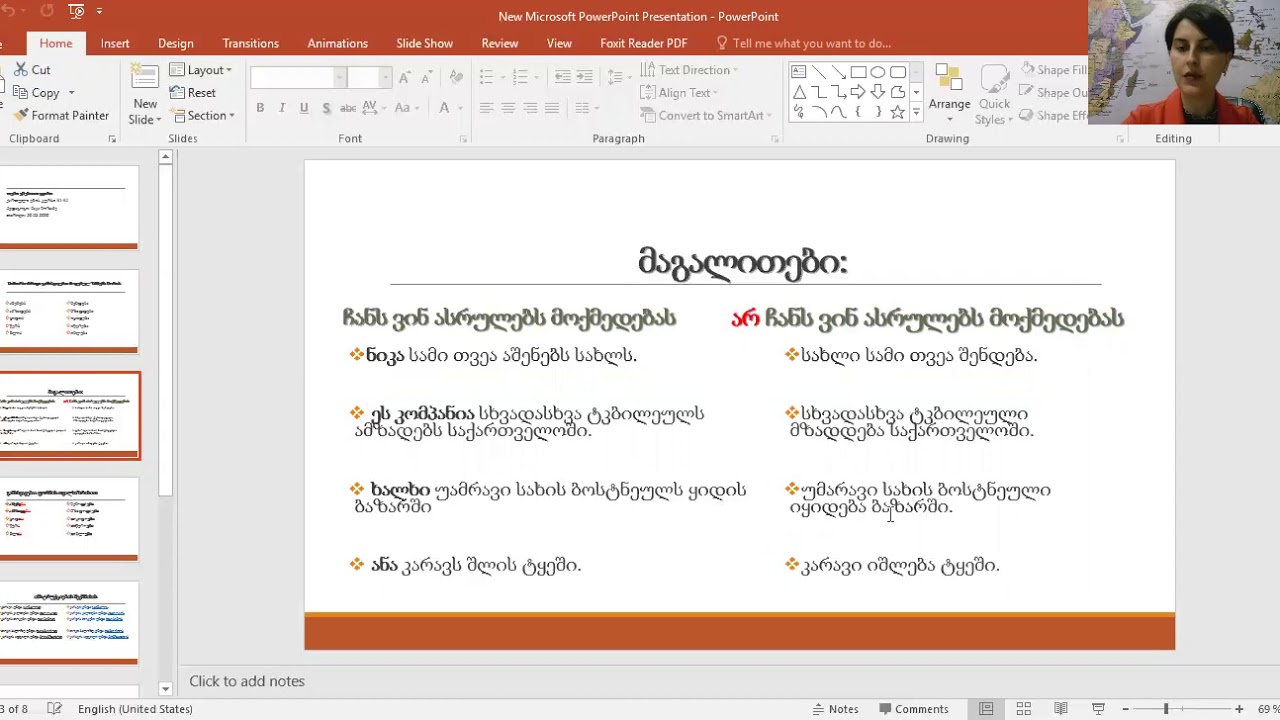Viewport: 1280px width, 720px height.
Task: Select the Text Box shape in gallery
Action: (x=798, y=72)
